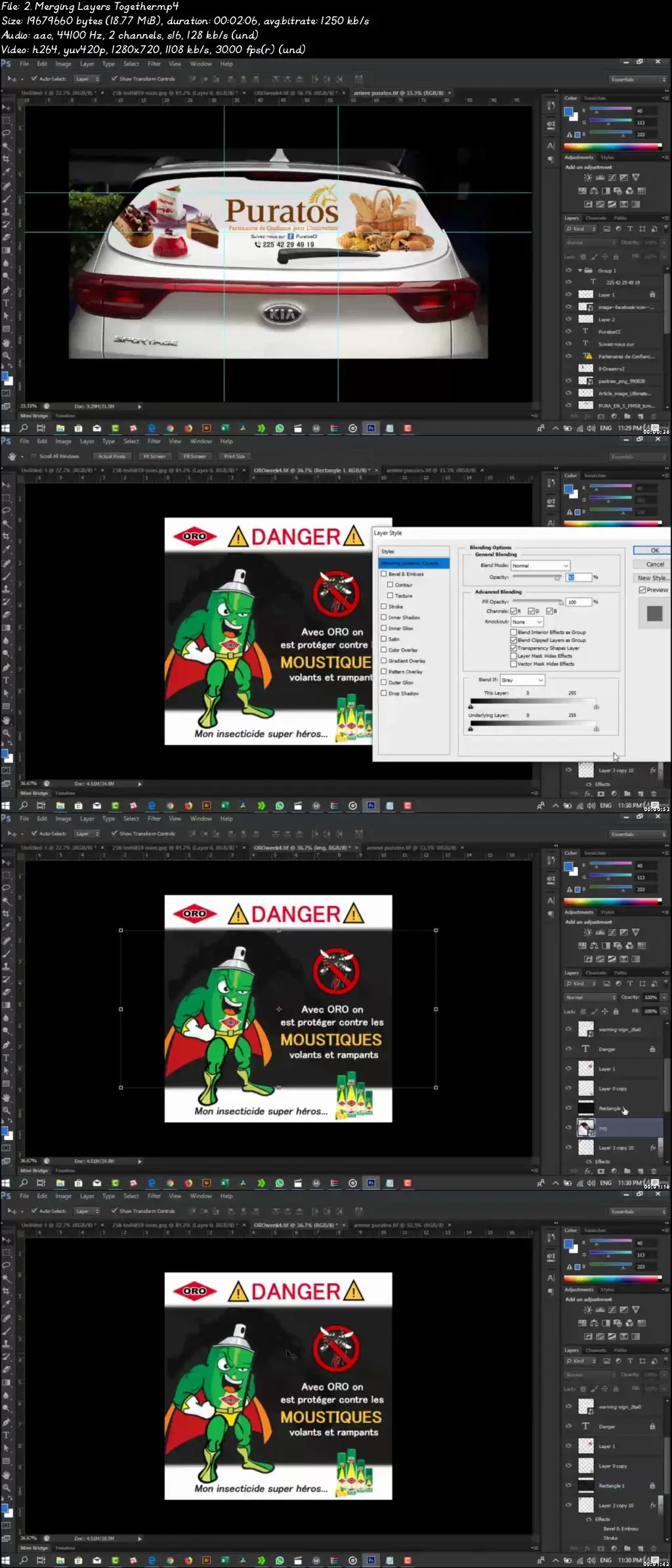Uncheck Preview in Layer Style dialog
672x1568 pixels.
tap(642, 590)
